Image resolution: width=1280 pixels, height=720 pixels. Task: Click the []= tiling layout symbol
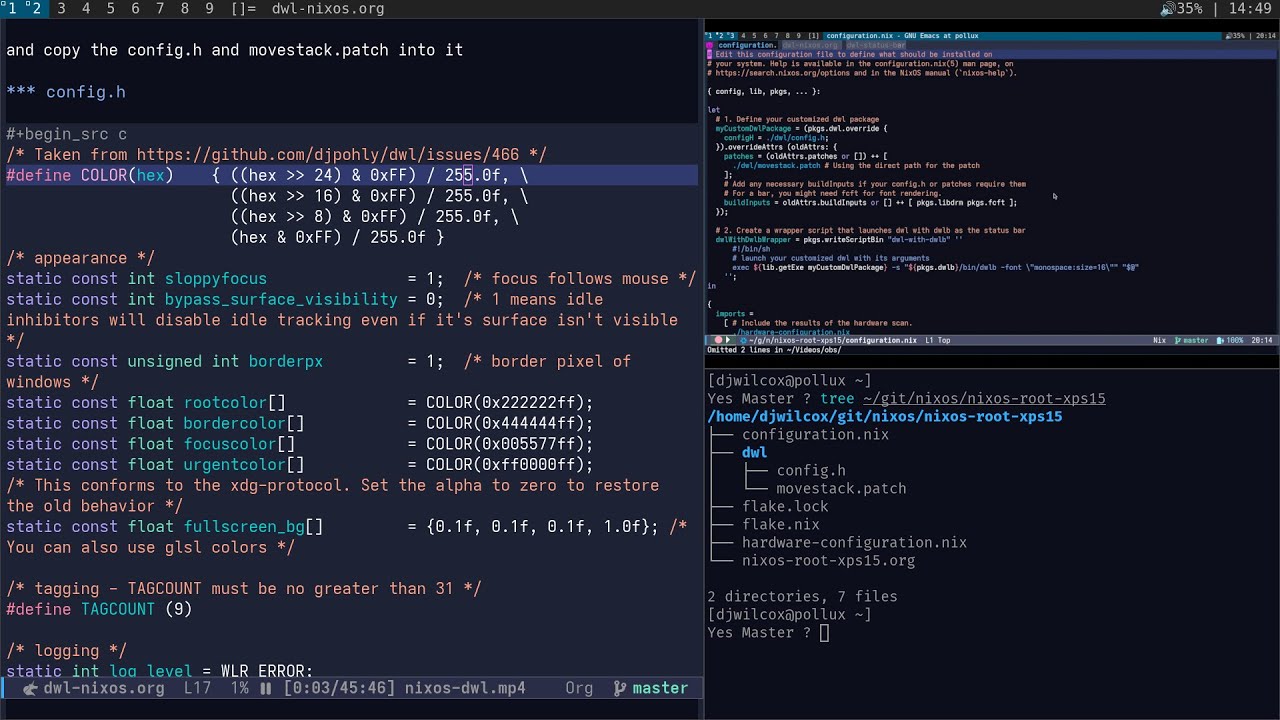point(243,8)
